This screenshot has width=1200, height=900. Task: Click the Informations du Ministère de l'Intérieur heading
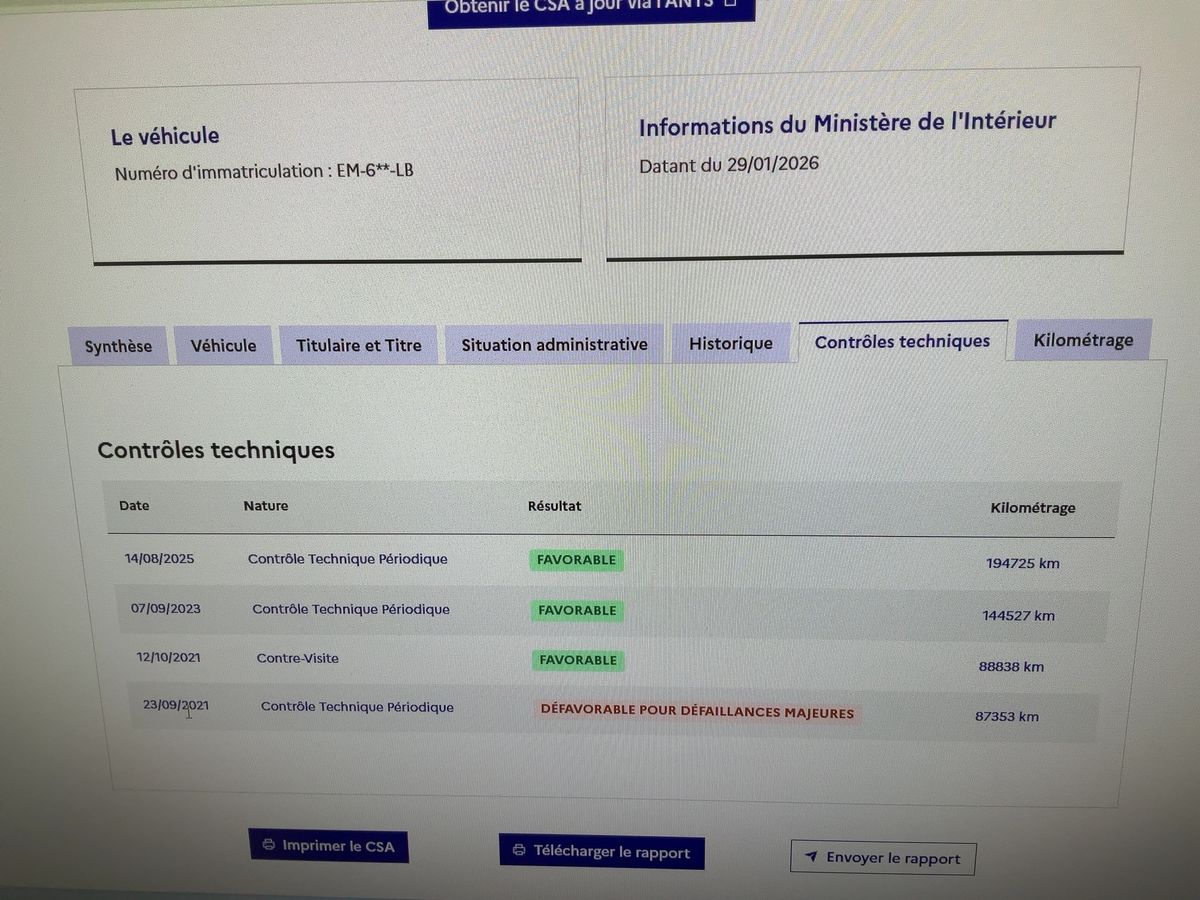pos(847,124)
